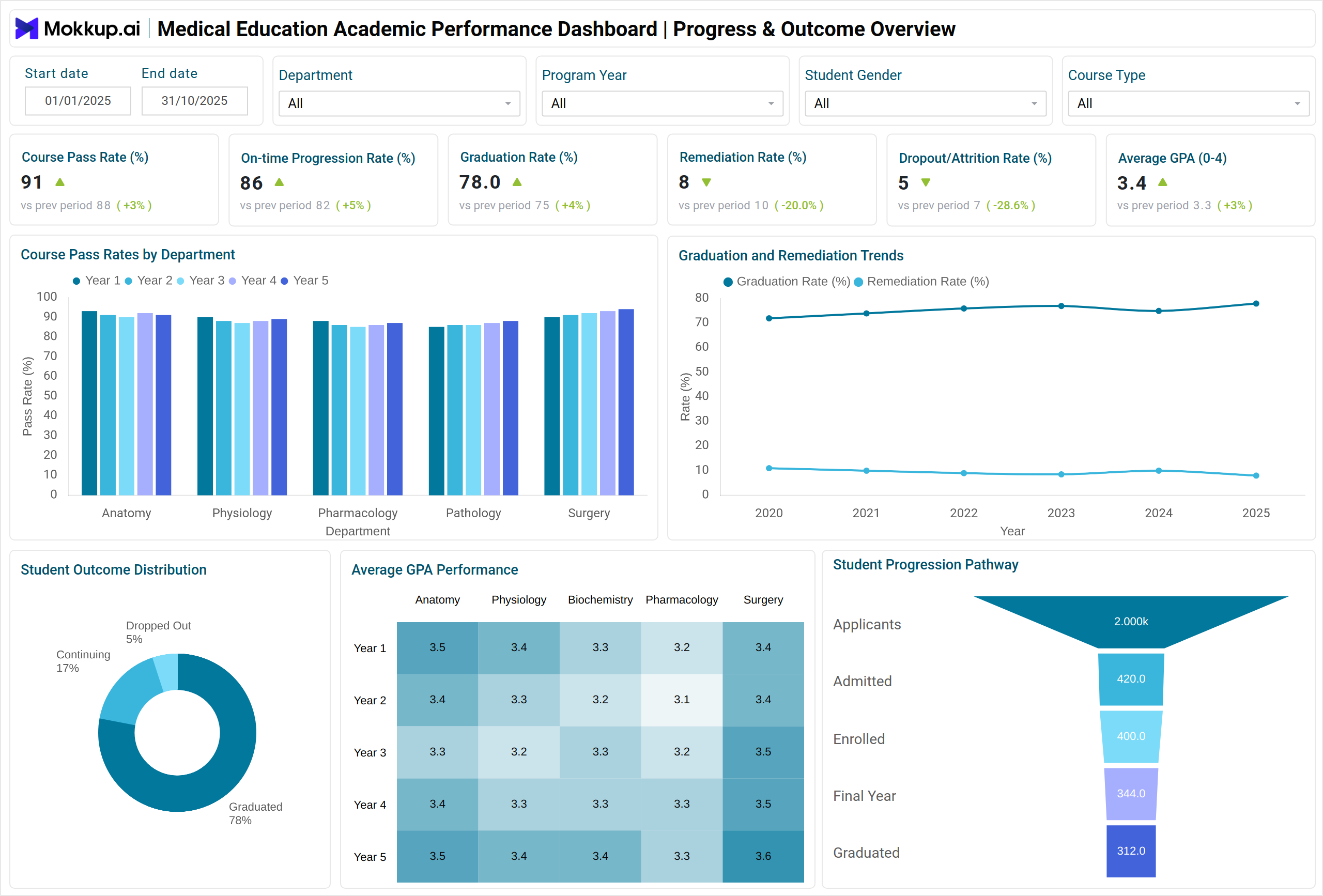Click Remediation change text (-20.0%)

[798, 206]
